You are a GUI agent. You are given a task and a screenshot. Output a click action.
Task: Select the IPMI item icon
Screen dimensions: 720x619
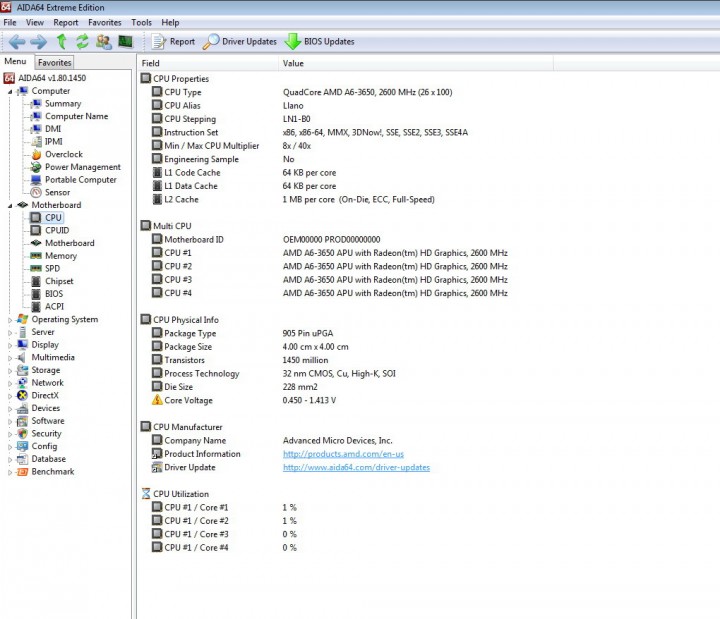tap(36, 142)
